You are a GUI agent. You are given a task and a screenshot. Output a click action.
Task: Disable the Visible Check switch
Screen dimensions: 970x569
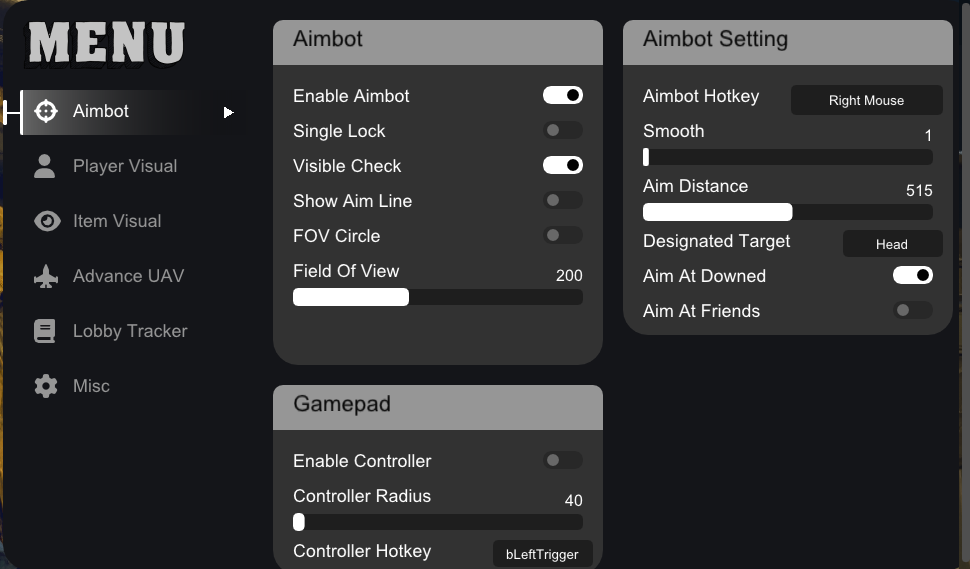[562, 166]
